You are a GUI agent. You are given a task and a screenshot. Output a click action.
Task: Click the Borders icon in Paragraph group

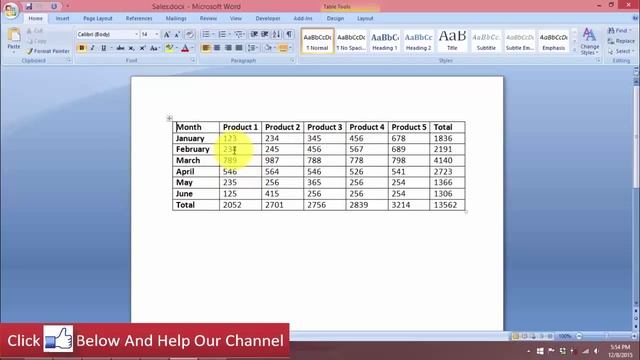[x=283, y=48]
